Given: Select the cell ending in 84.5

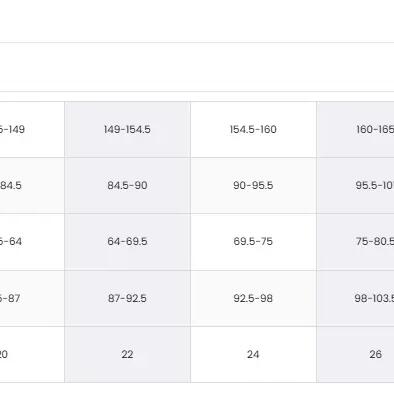Looking at the screenshot, I should coord(32,185).
